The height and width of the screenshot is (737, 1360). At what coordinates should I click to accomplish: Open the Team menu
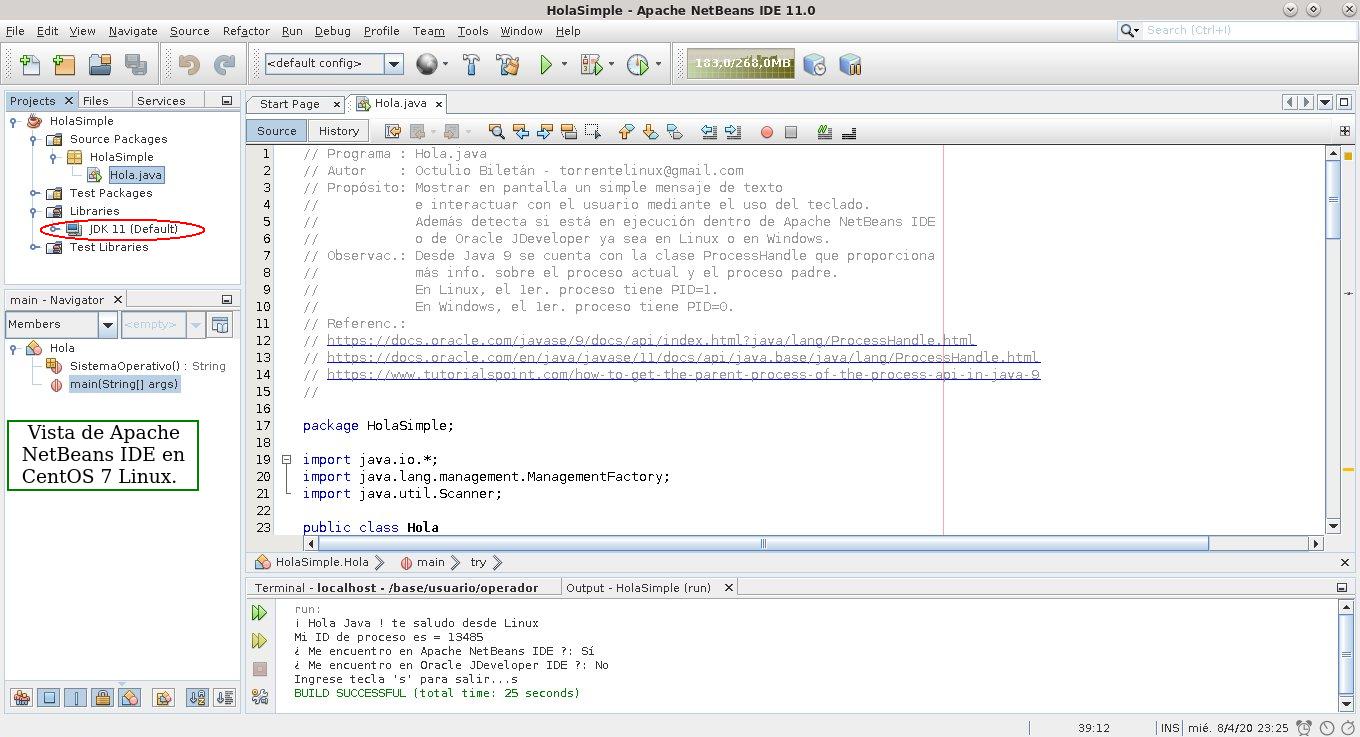pos(428,31)
